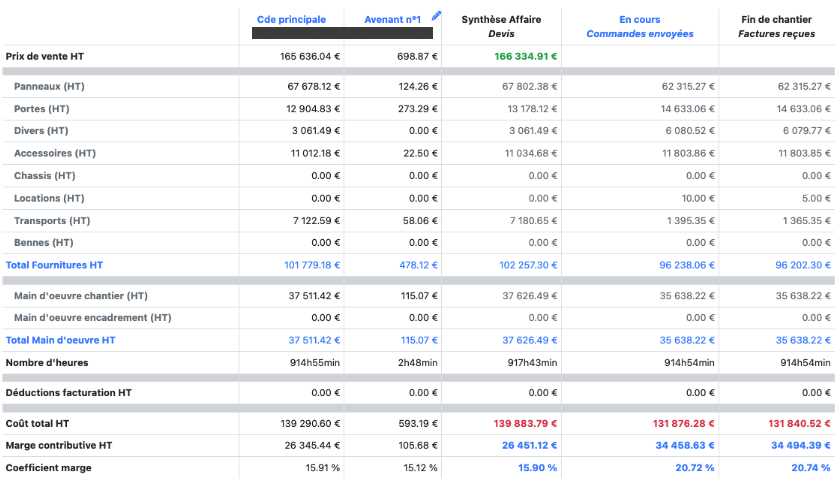Screen dimensions: 837x486
Task: Click the Total Fournitures HT row label
Action: 54,265
